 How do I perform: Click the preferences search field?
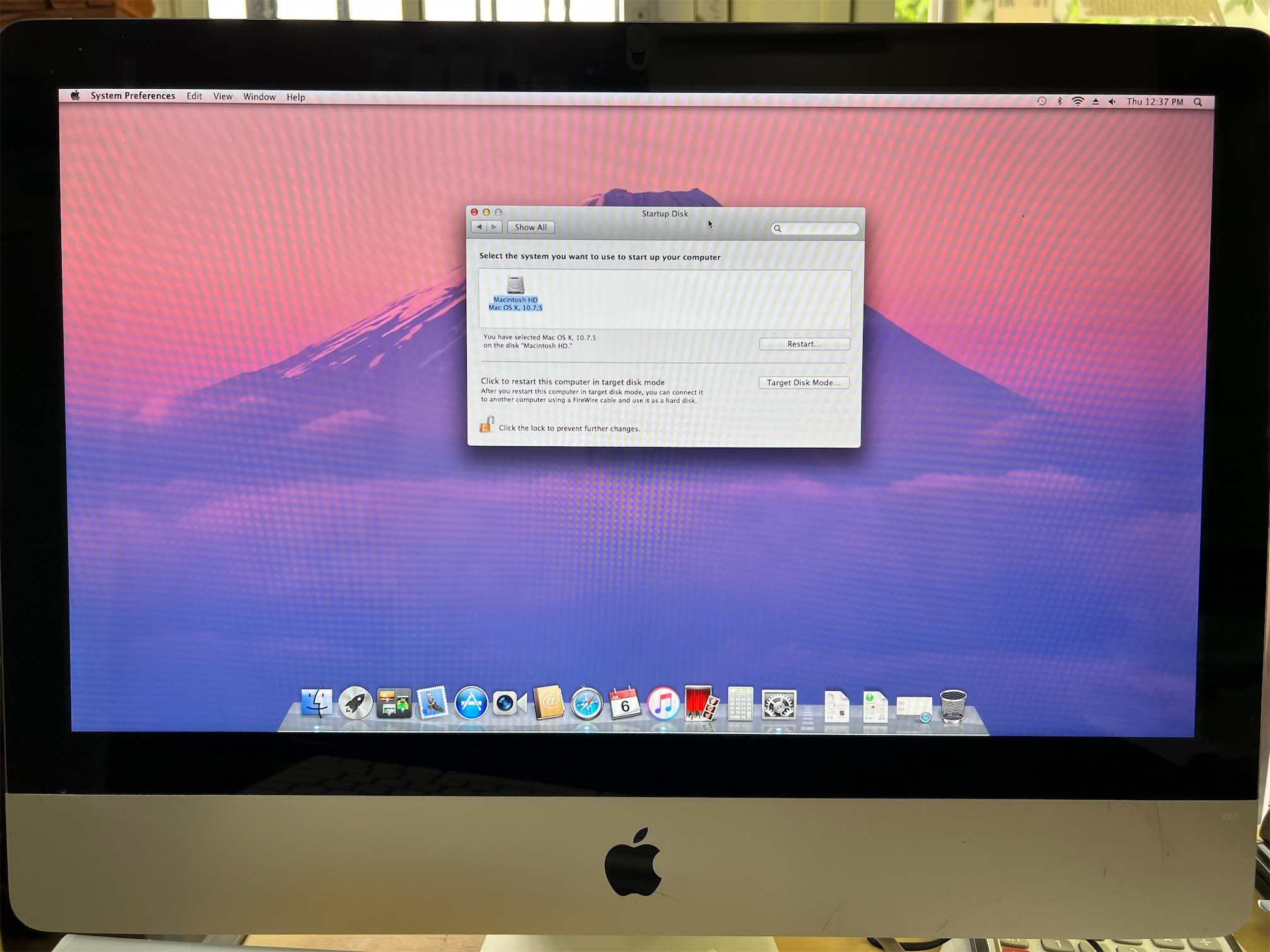coord(815,229)
